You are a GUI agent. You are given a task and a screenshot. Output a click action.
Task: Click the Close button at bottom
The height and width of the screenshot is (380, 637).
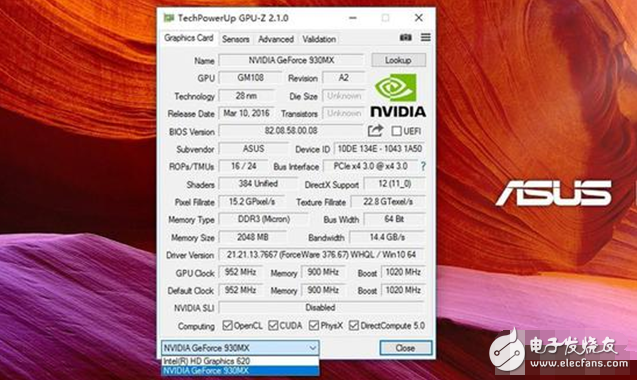coord(405,348)
